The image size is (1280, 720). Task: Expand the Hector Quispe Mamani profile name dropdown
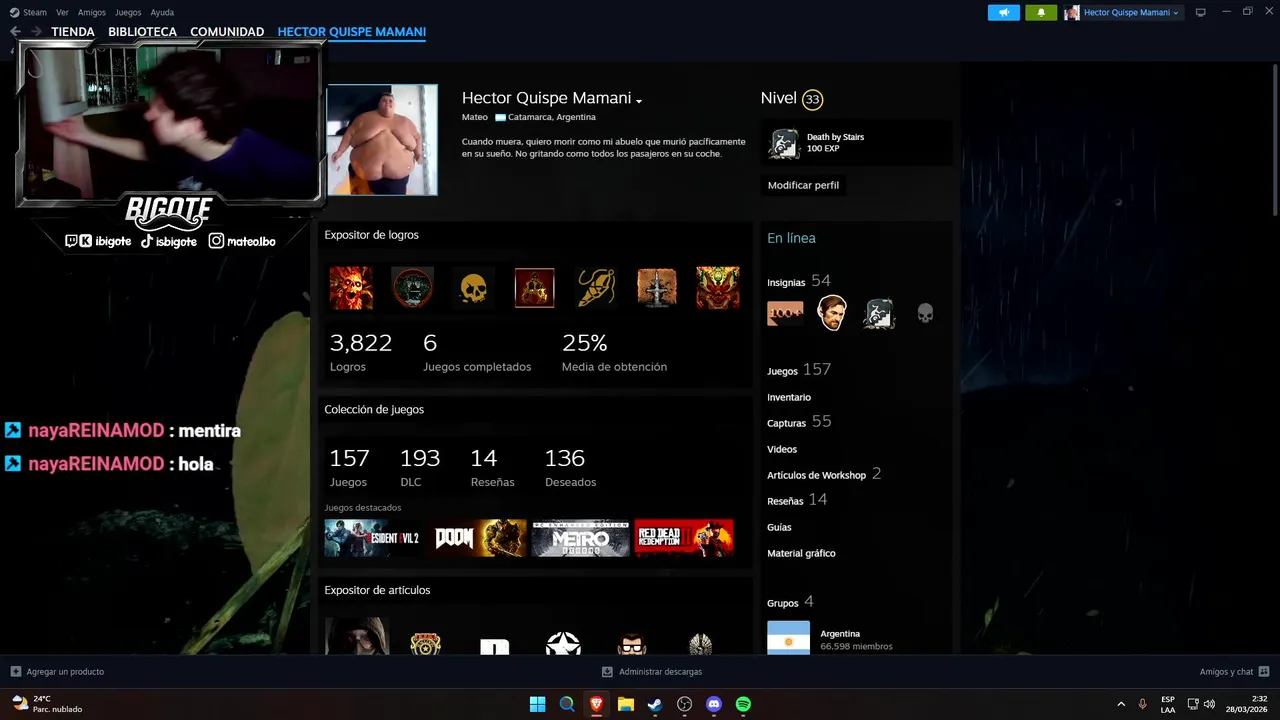[638, 100]
